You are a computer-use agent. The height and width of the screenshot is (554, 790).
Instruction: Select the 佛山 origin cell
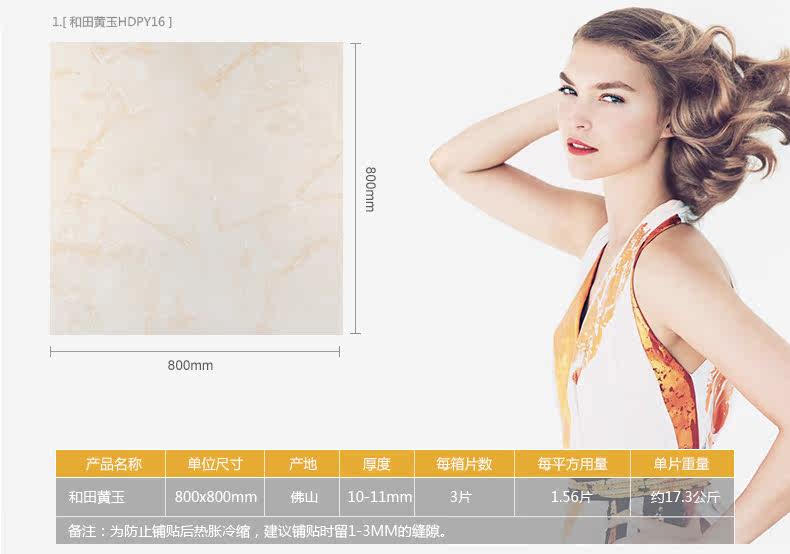303,496
